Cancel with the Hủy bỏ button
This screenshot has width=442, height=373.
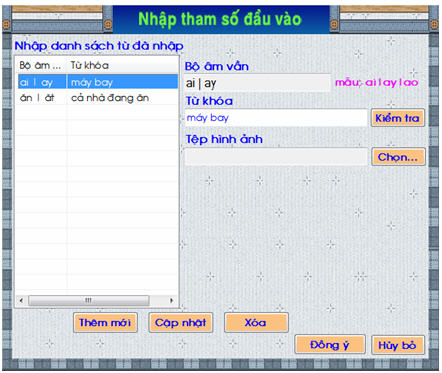coord(398,345)
